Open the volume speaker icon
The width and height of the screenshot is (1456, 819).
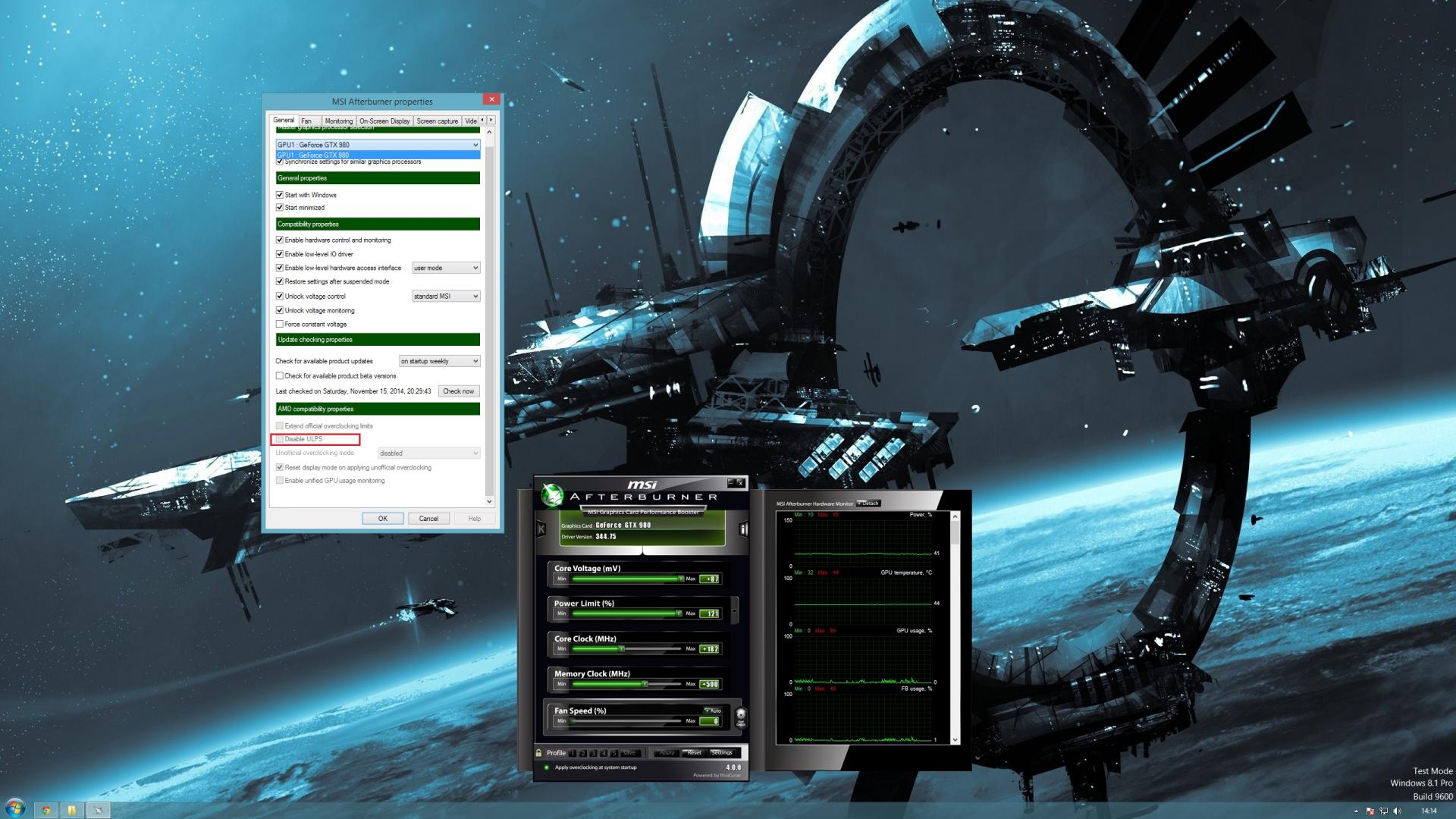(x=1398, y=811)
